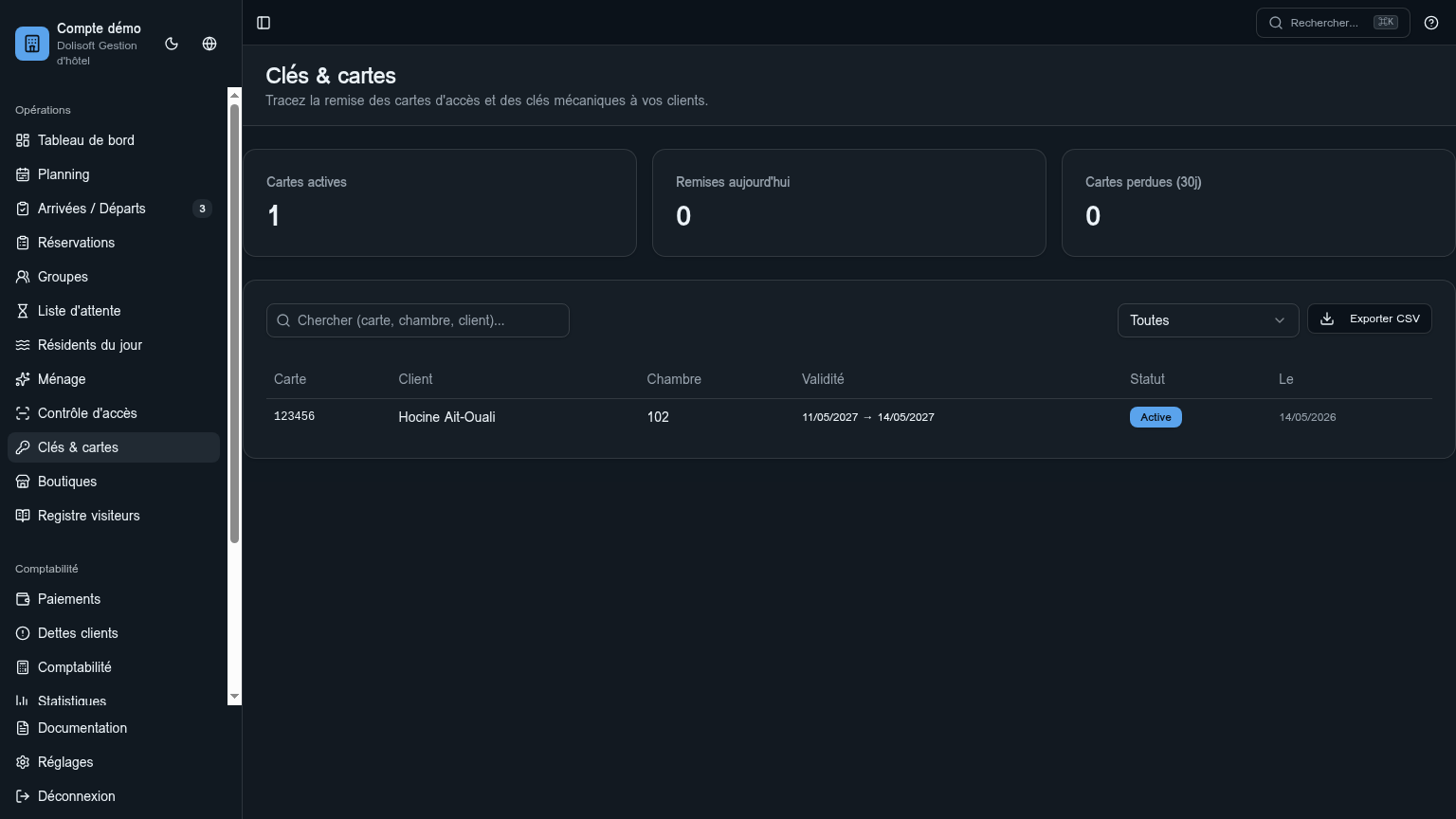1456x819 pixels.
Task: Click room number 102 cell
Action: pyautogui.click(x=658, y=417)
